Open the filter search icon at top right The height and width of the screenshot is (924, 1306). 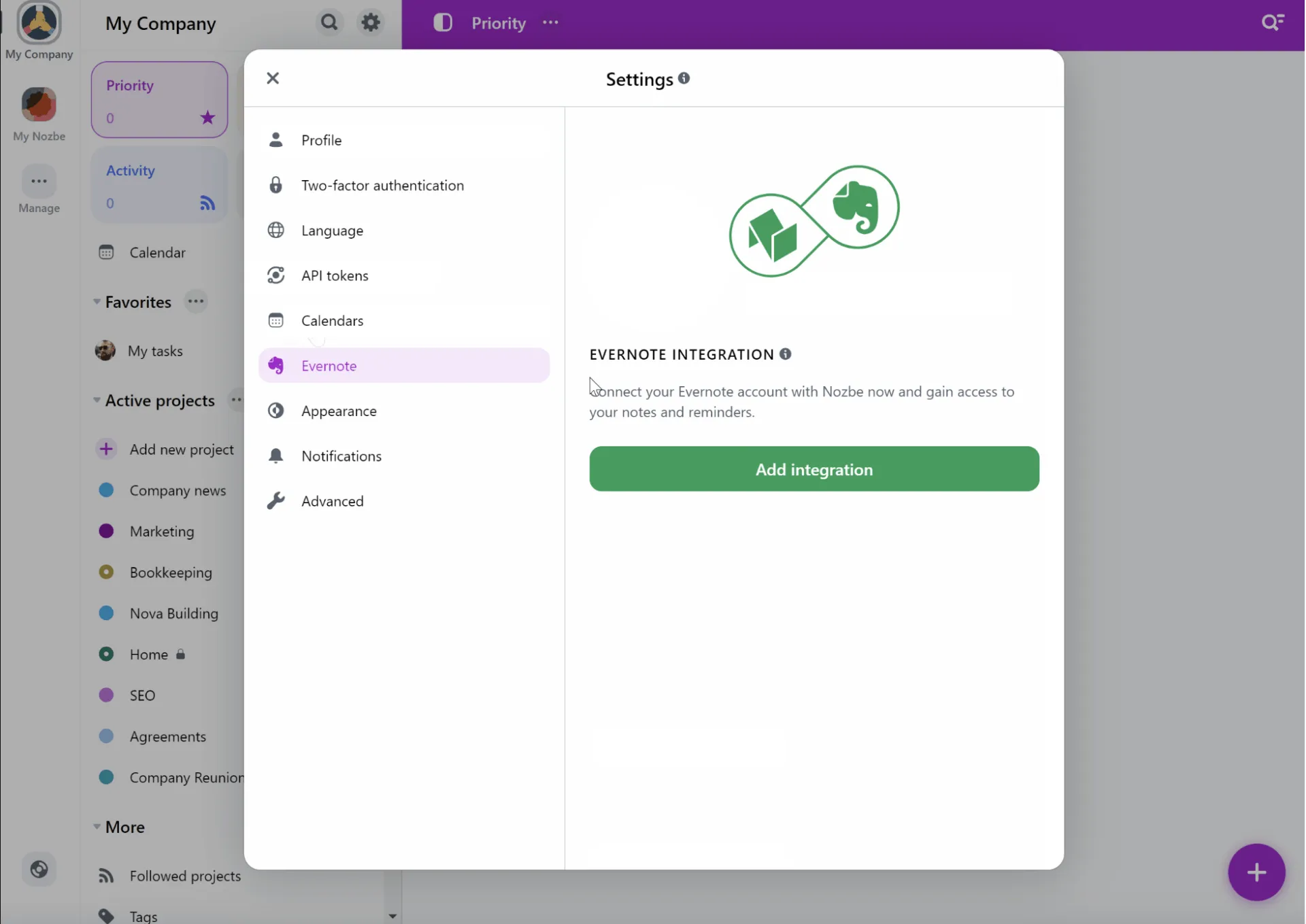tap(1273, 22)
